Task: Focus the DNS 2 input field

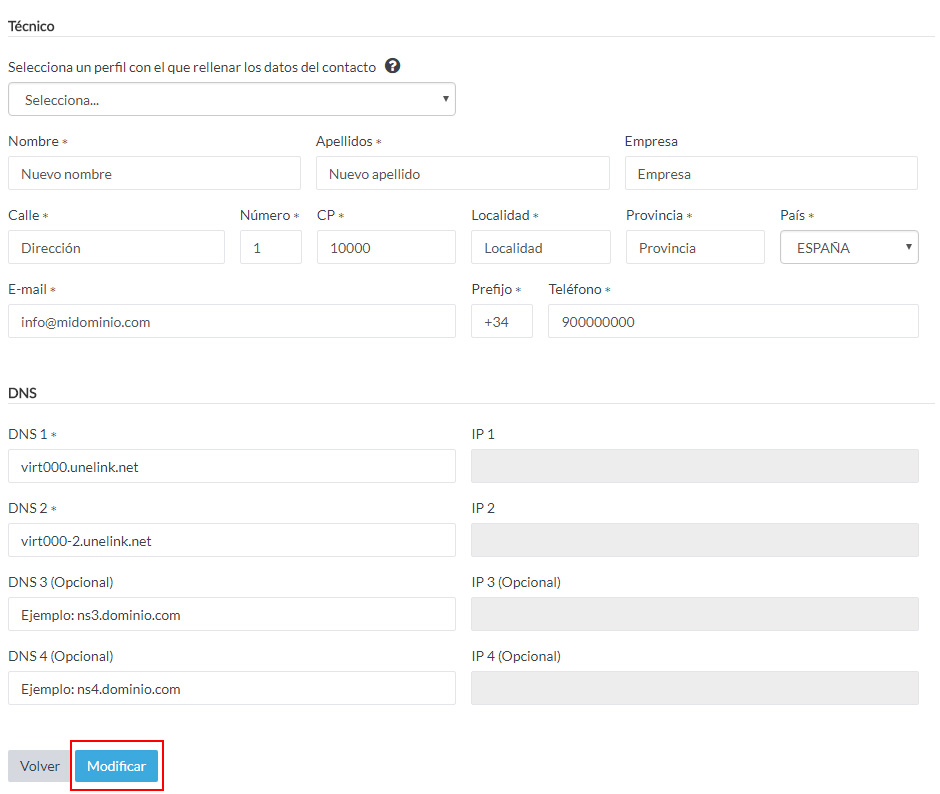Action: click(231, 540)
